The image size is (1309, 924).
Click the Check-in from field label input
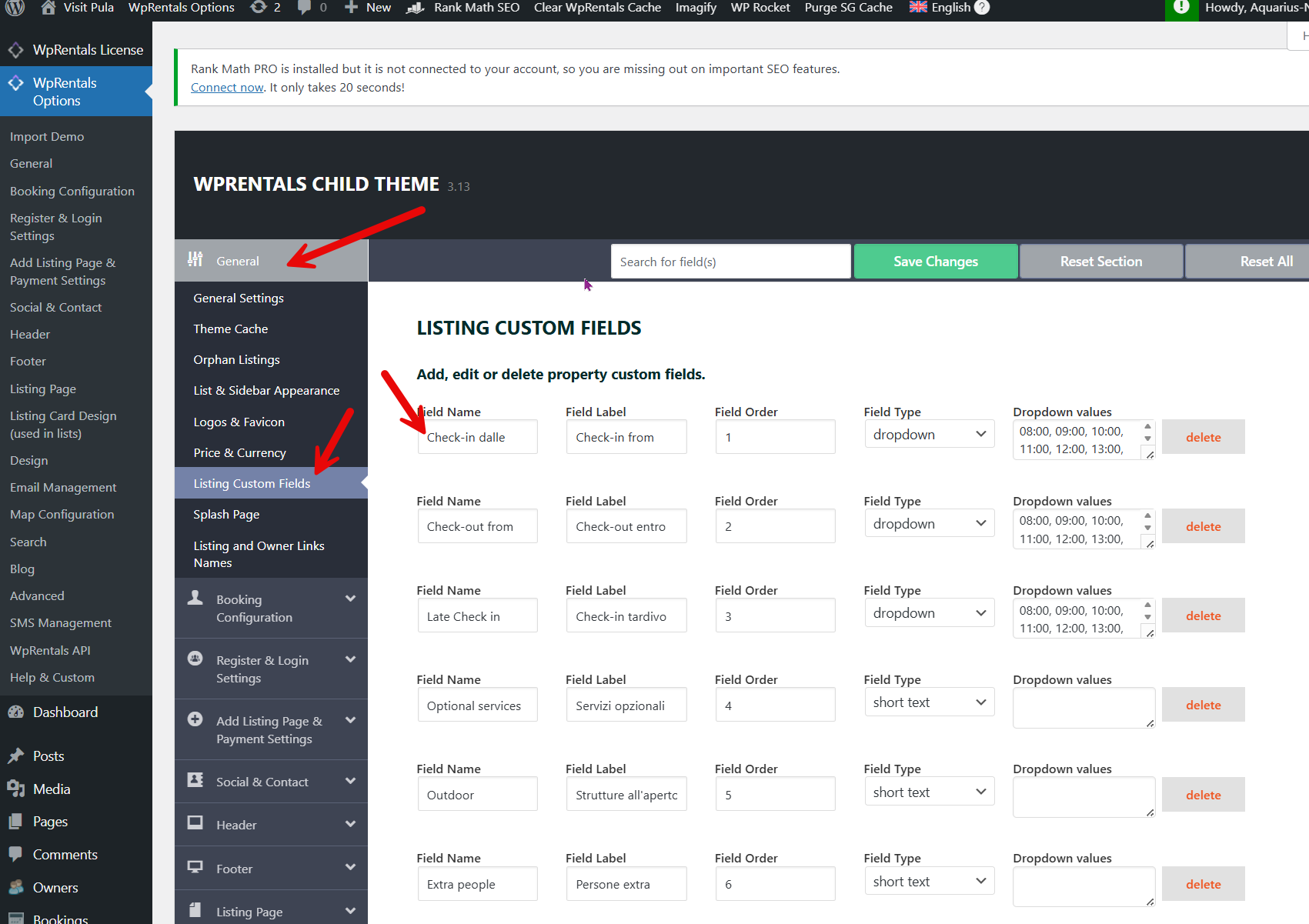(x=626, y=437)
